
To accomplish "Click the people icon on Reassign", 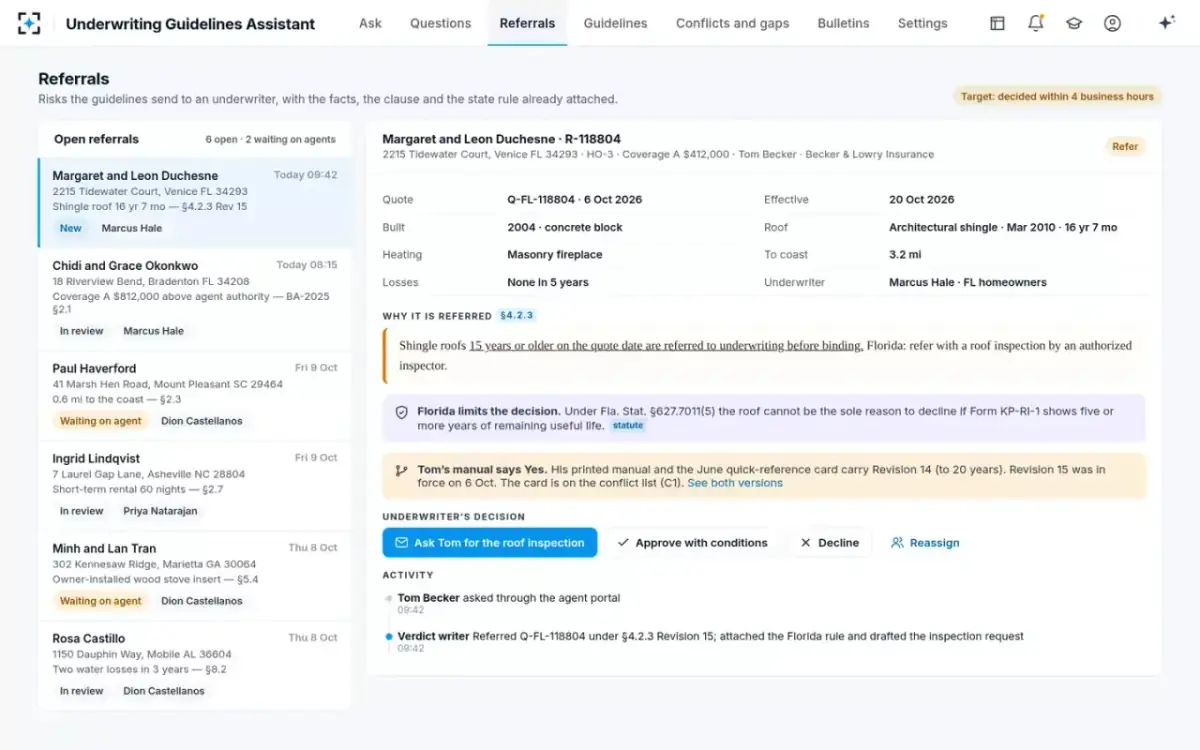I will coord(897,543).
